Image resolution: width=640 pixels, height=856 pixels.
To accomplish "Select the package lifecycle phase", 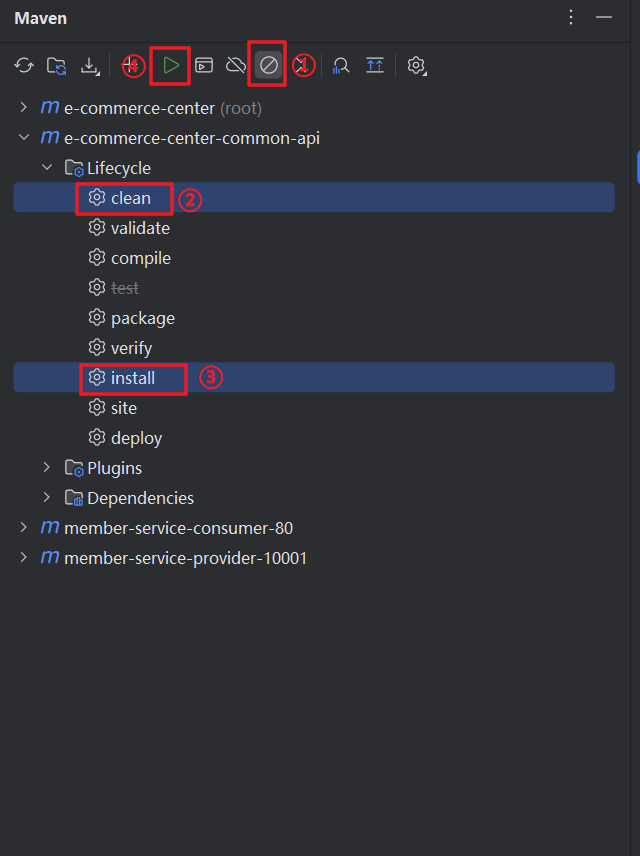I will tap(142, 318).
